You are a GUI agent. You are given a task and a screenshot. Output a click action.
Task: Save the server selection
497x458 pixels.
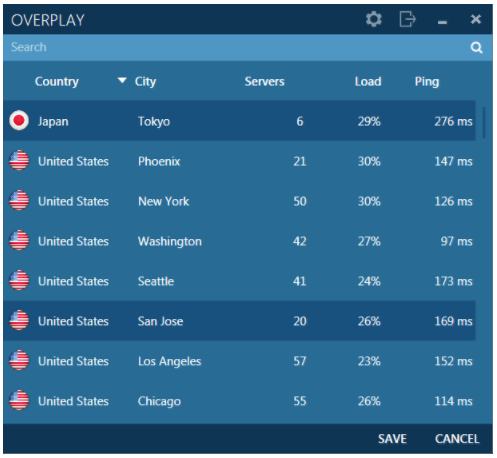(392, 439)
